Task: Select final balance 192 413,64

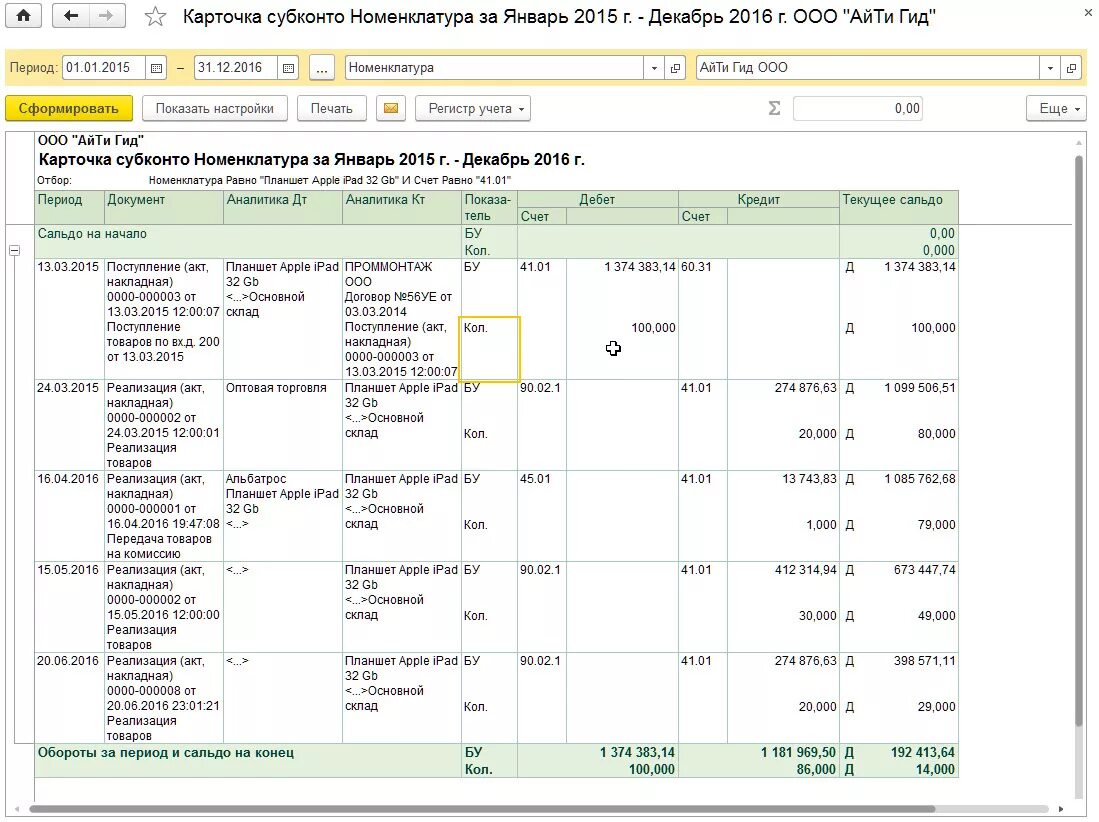Action: point(922,753)
